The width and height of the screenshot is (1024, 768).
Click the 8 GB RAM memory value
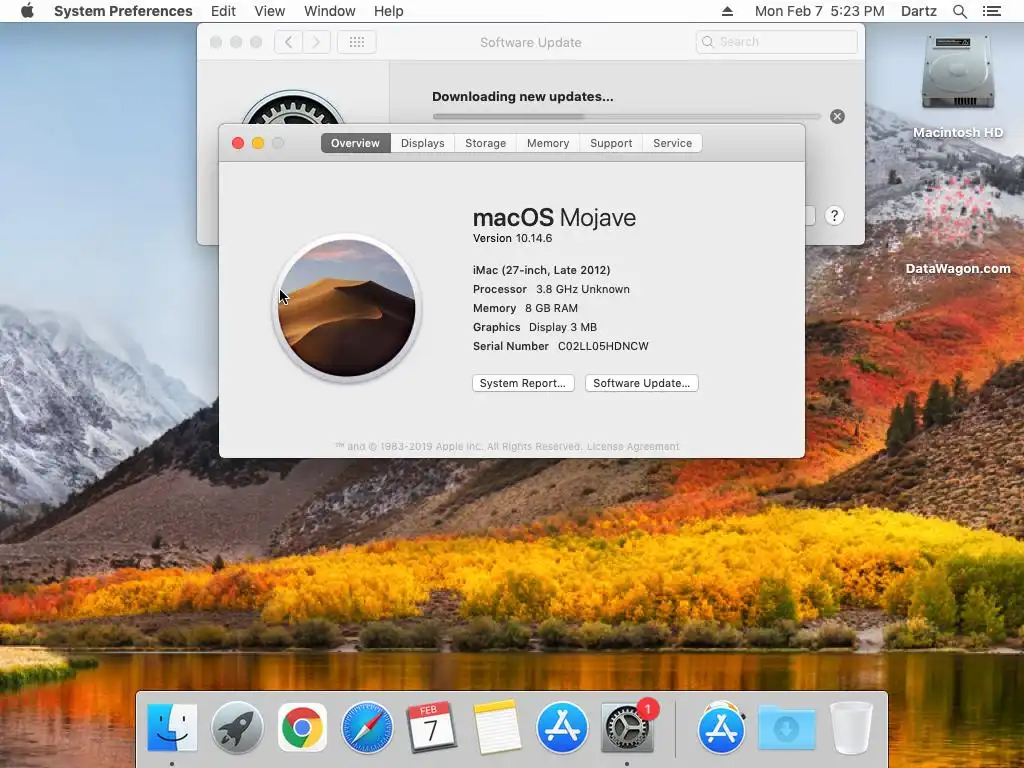(551, 308)
